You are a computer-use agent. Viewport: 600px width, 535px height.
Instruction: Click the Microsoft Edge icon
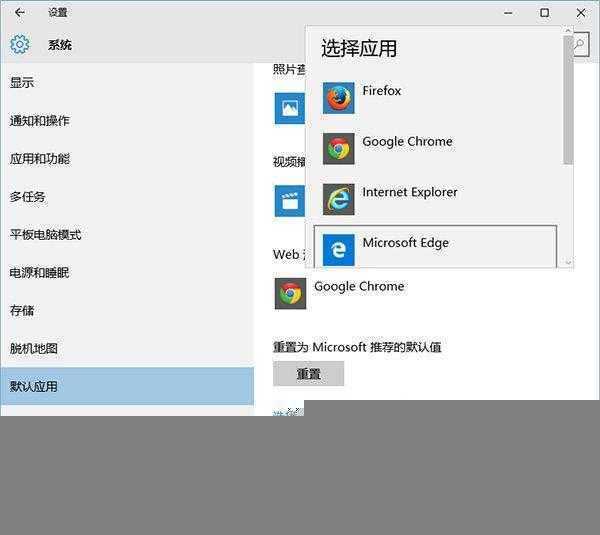(338, 250)
